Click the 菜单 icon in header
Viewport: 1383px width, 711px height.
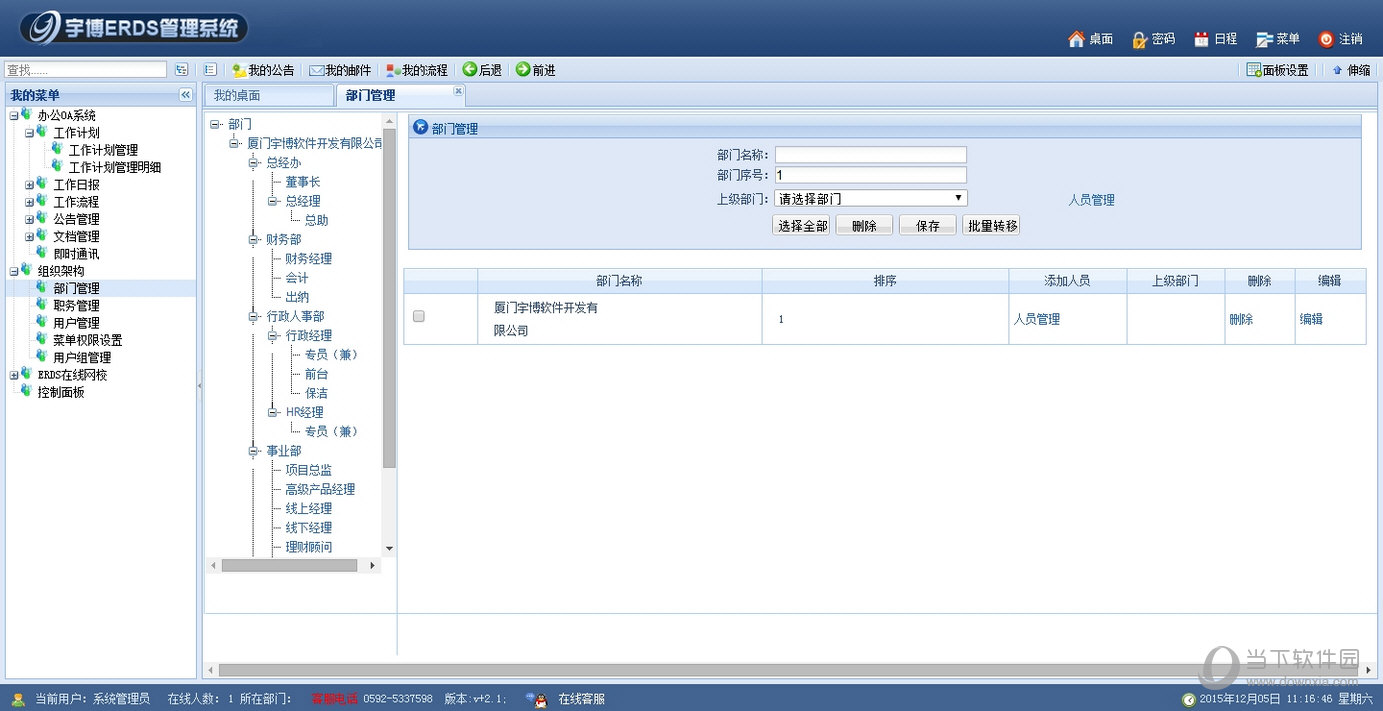1264,39
